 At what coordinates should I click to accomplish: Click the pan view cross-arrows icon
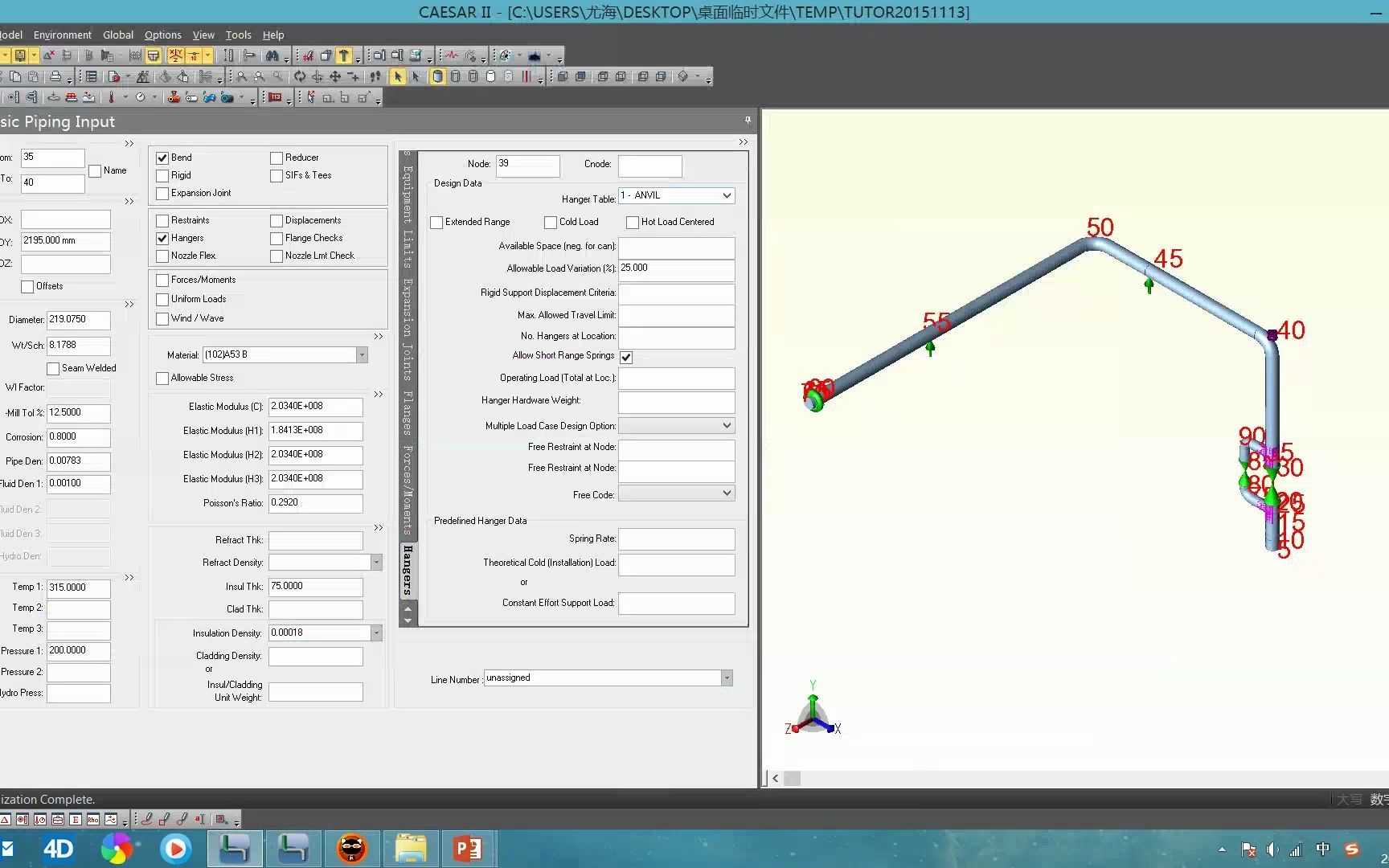point(335,76)
